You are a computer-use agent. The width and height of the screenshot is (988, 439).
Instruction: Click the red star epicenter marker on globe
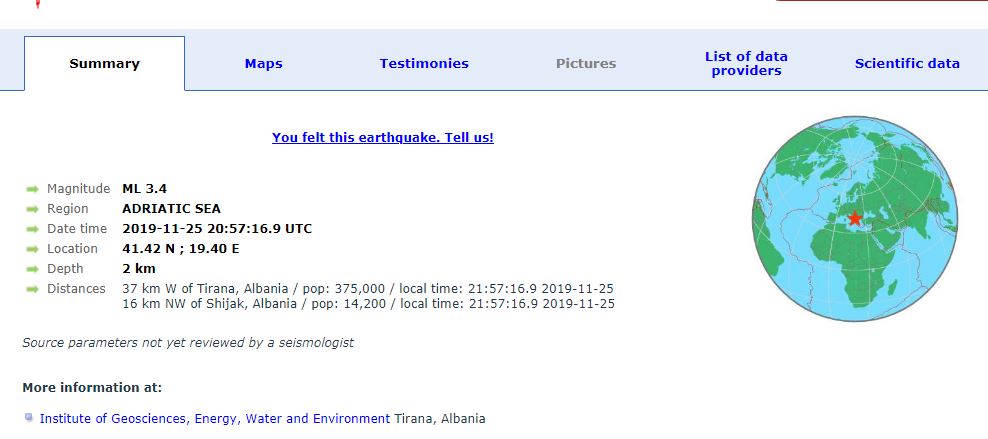click(854, 218)
